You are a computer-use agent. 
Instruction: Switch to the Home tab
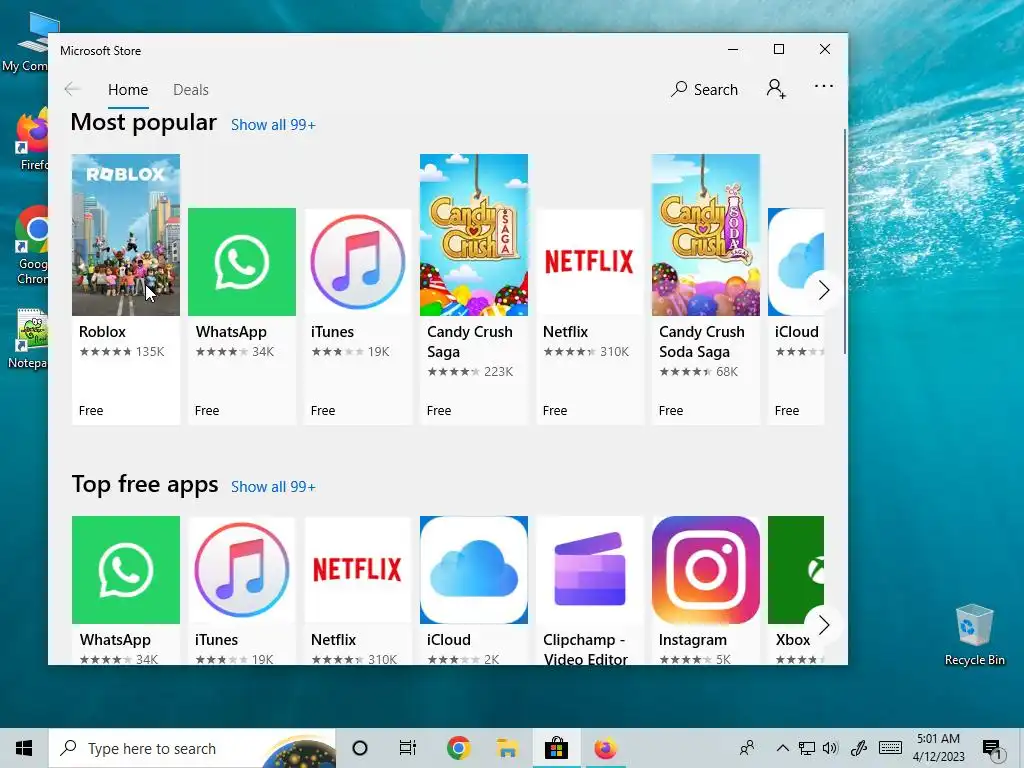point(128,89)
